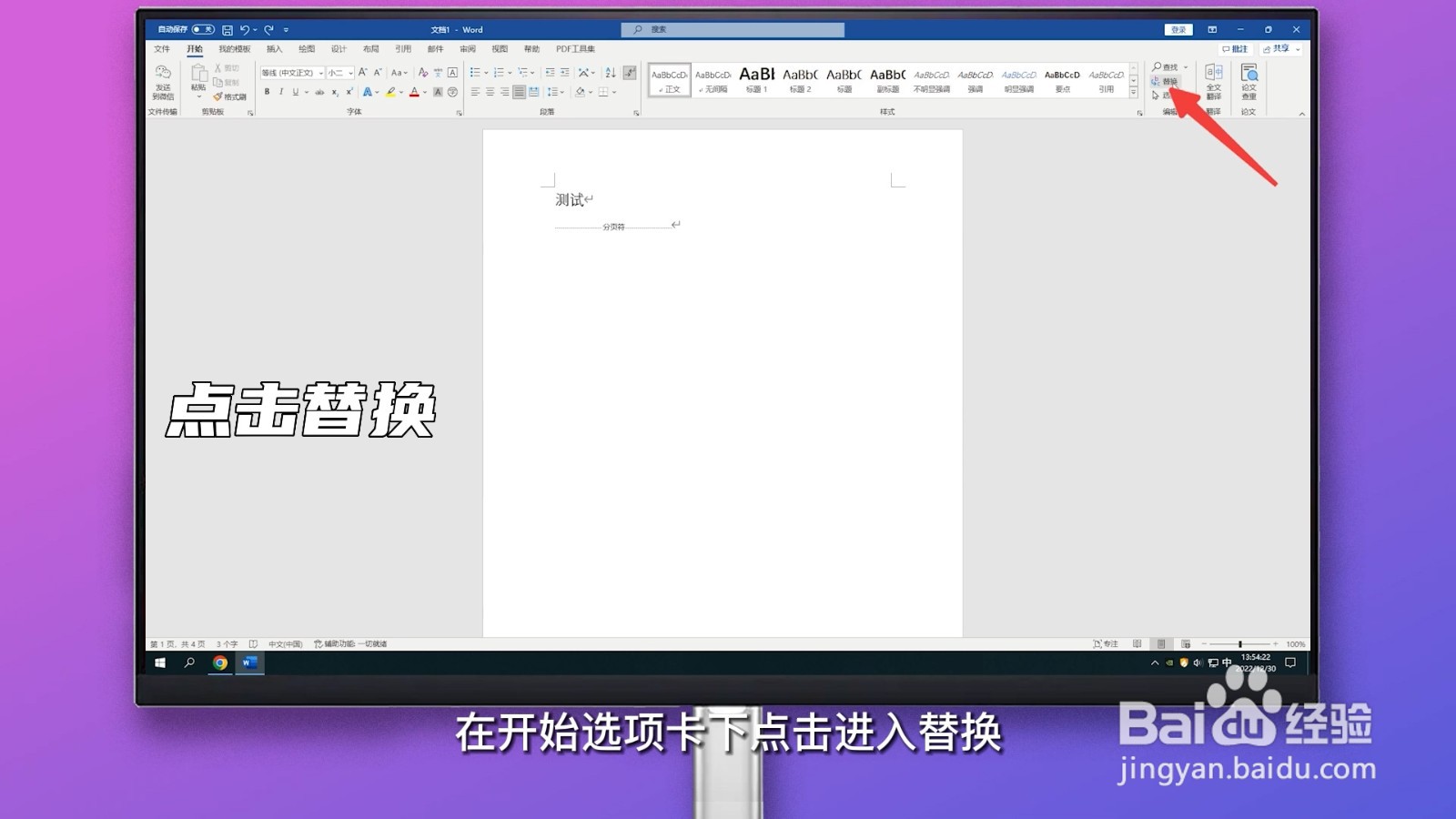
Task: Toggle italic formatting
Action: pos(281,91)
